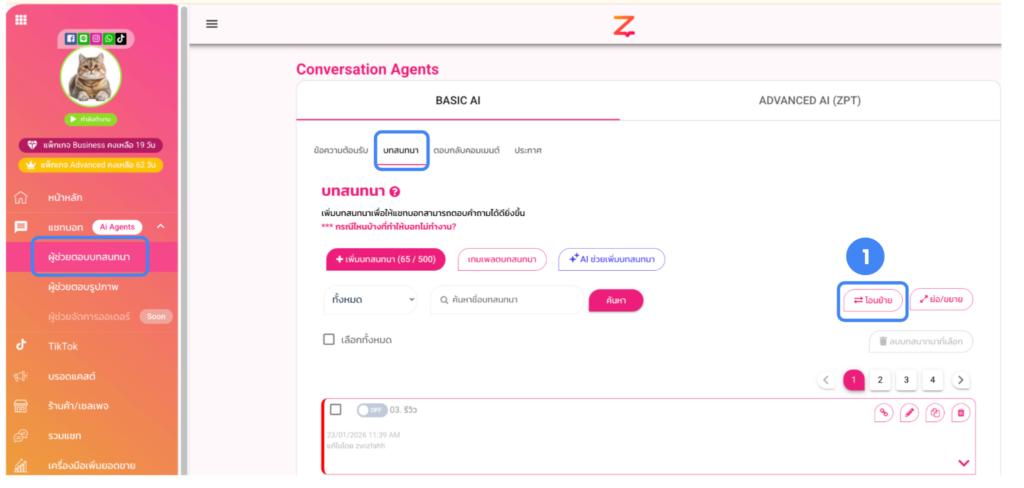Screen dimensions: 1024x488
Task: Click the help question mark beside บทสนทนา heading
Action: (395, 192)
